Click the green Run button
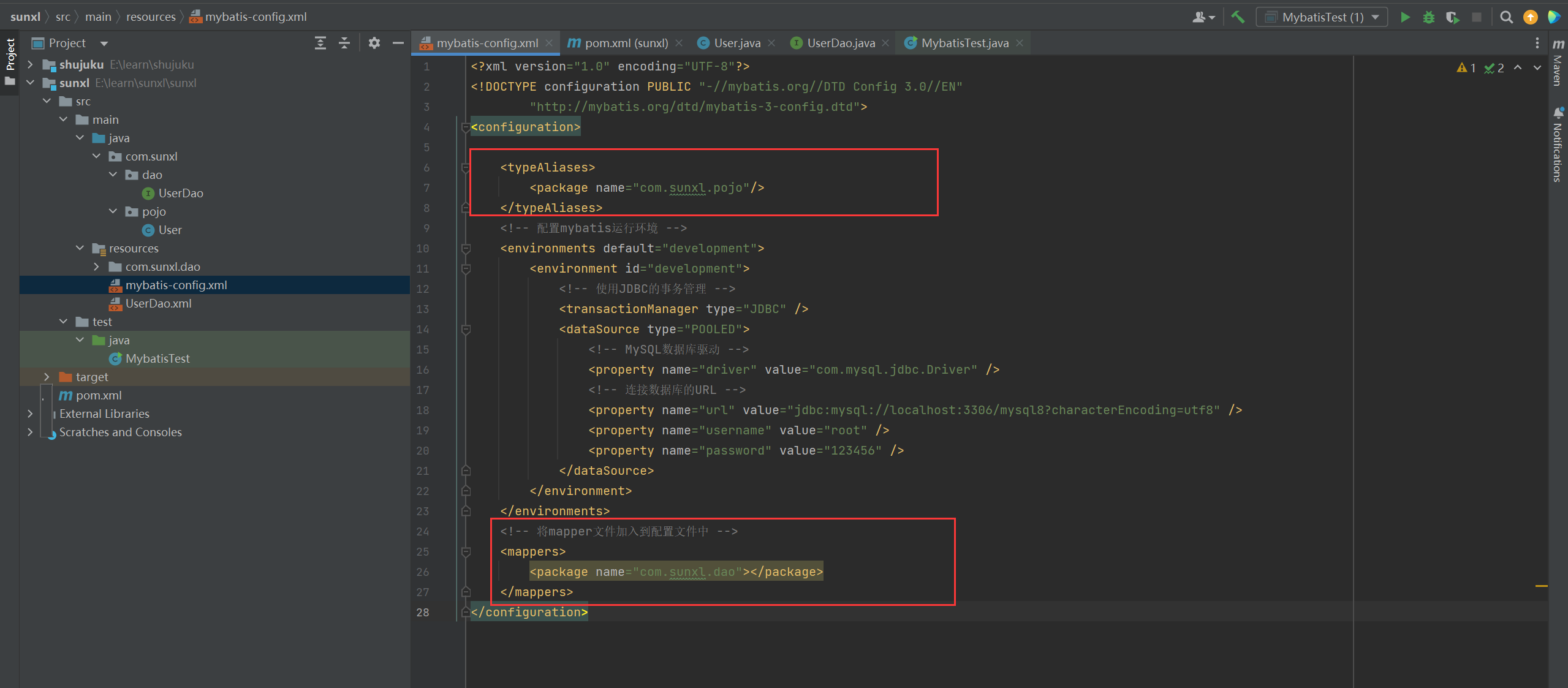Screen dimensions: 1568x688 [x=1405, y=17]
